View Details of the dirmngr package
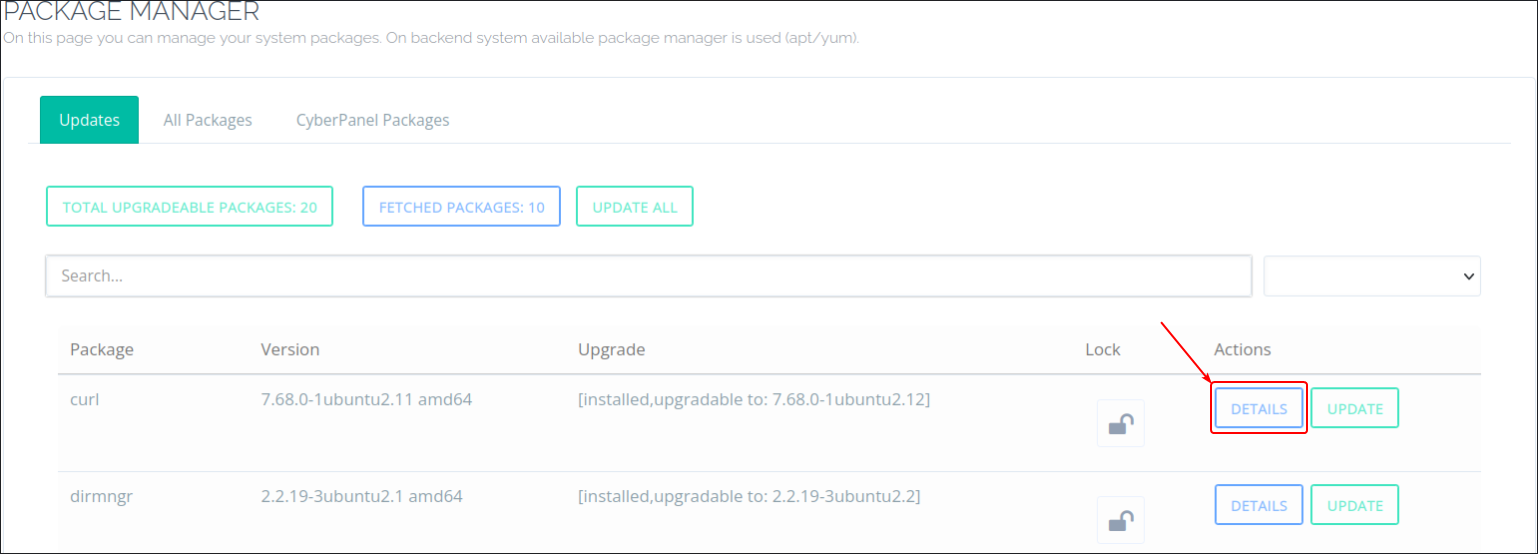Image resolution: width=1538 pixels, height=554 pixels. coord(1259,505)
